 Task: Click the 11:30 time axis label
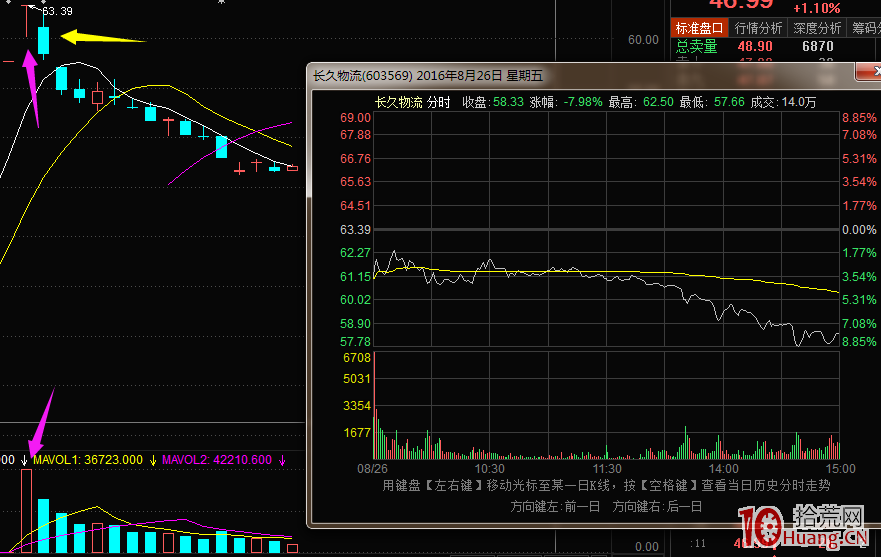click(x=607, y=469)
